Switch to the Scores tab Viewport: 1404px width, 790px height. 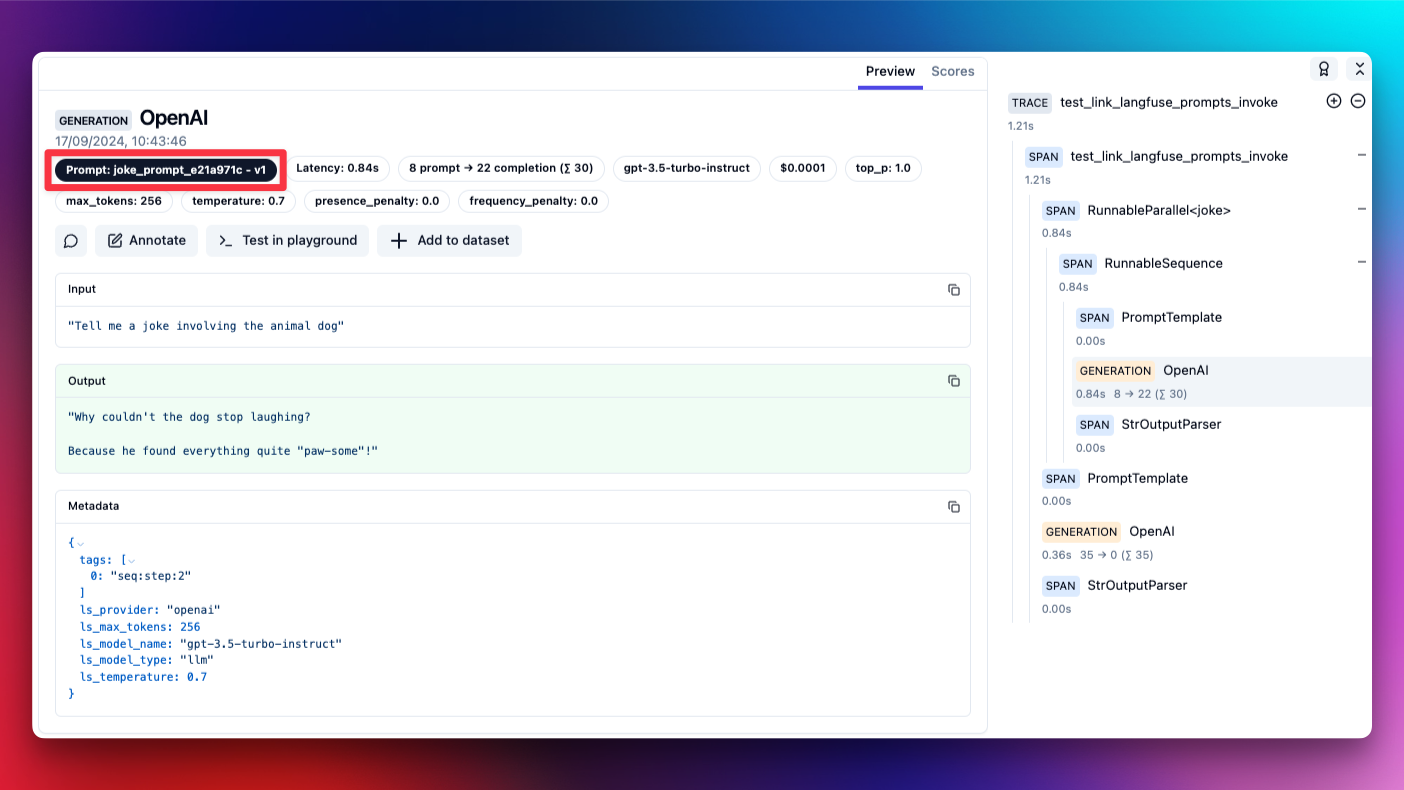952,71
